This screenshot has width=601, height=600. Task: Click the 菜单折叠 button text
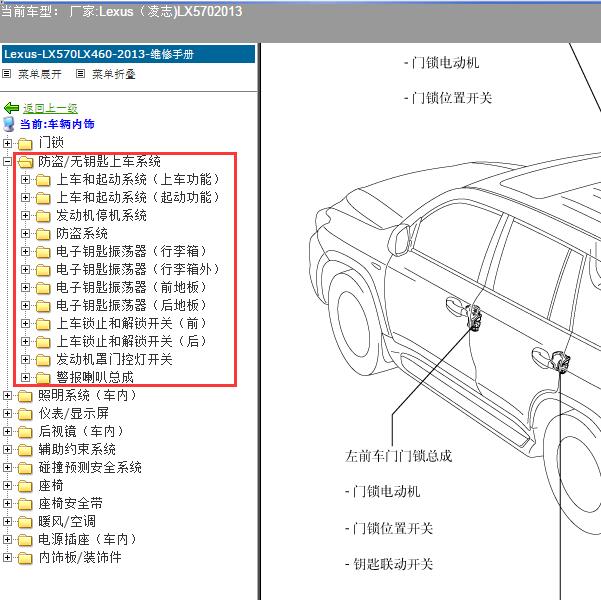tap(114, 74)
